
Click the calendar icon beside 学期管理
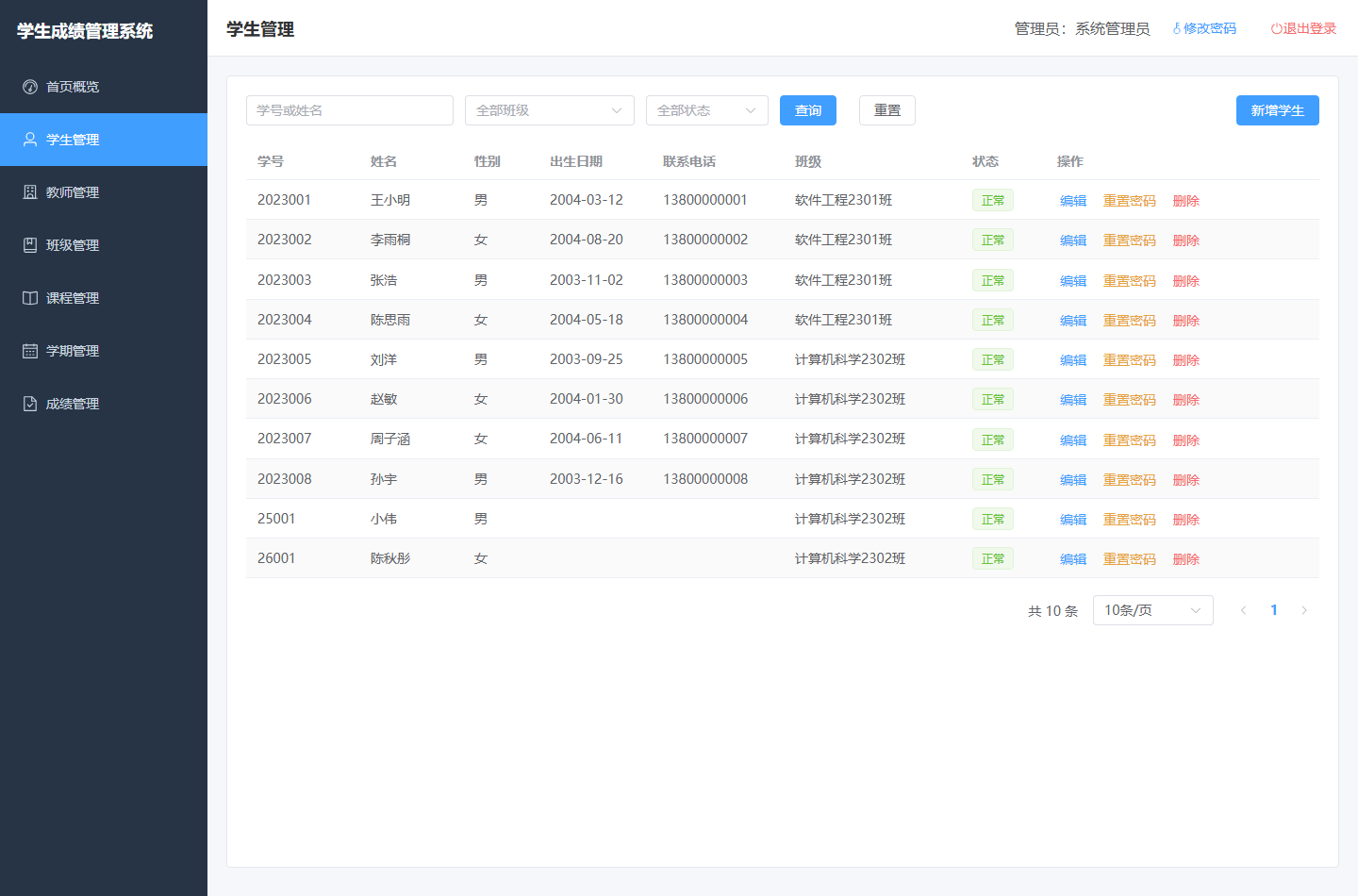click(x=30, y=351)
